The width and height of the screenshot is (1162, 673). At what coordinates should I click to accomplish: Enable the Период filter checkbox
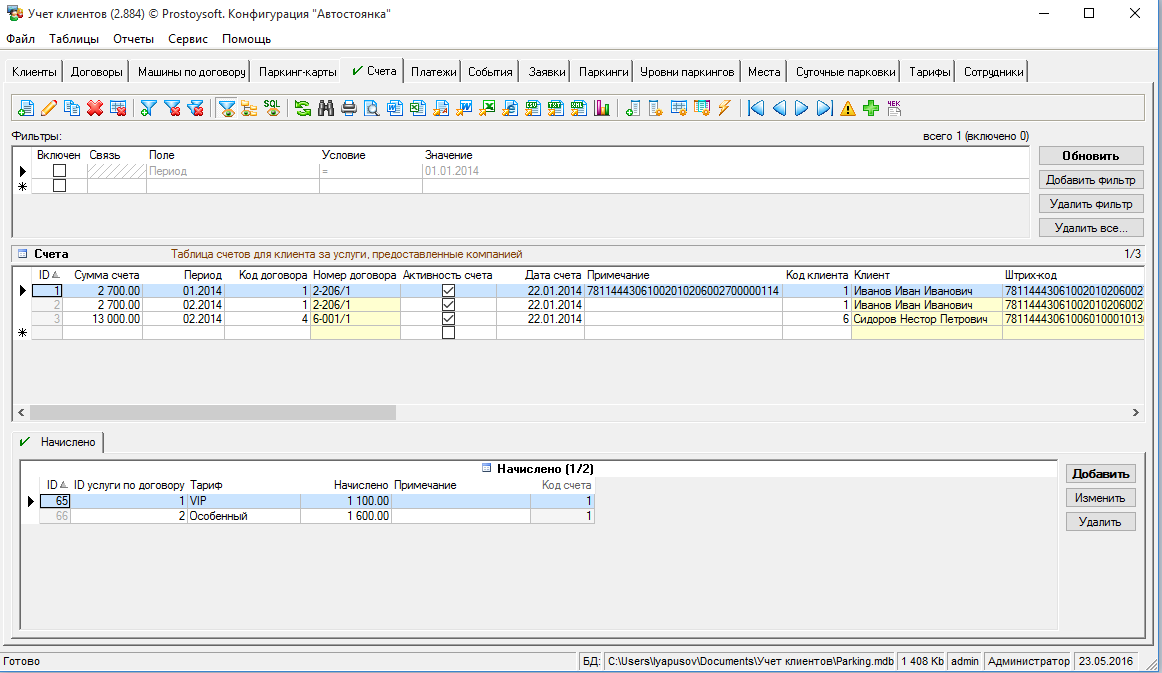click(x=59, y=171)
